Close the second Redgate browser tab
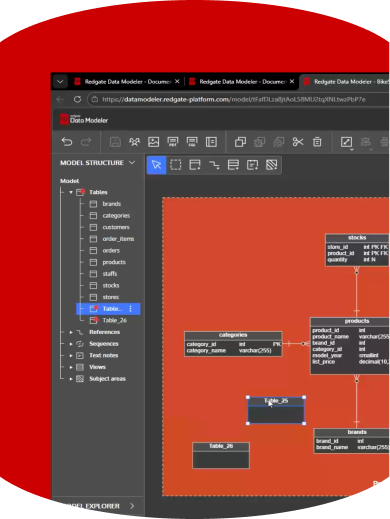The width and height of the screenshot is (390, 519). pos(292,81)
